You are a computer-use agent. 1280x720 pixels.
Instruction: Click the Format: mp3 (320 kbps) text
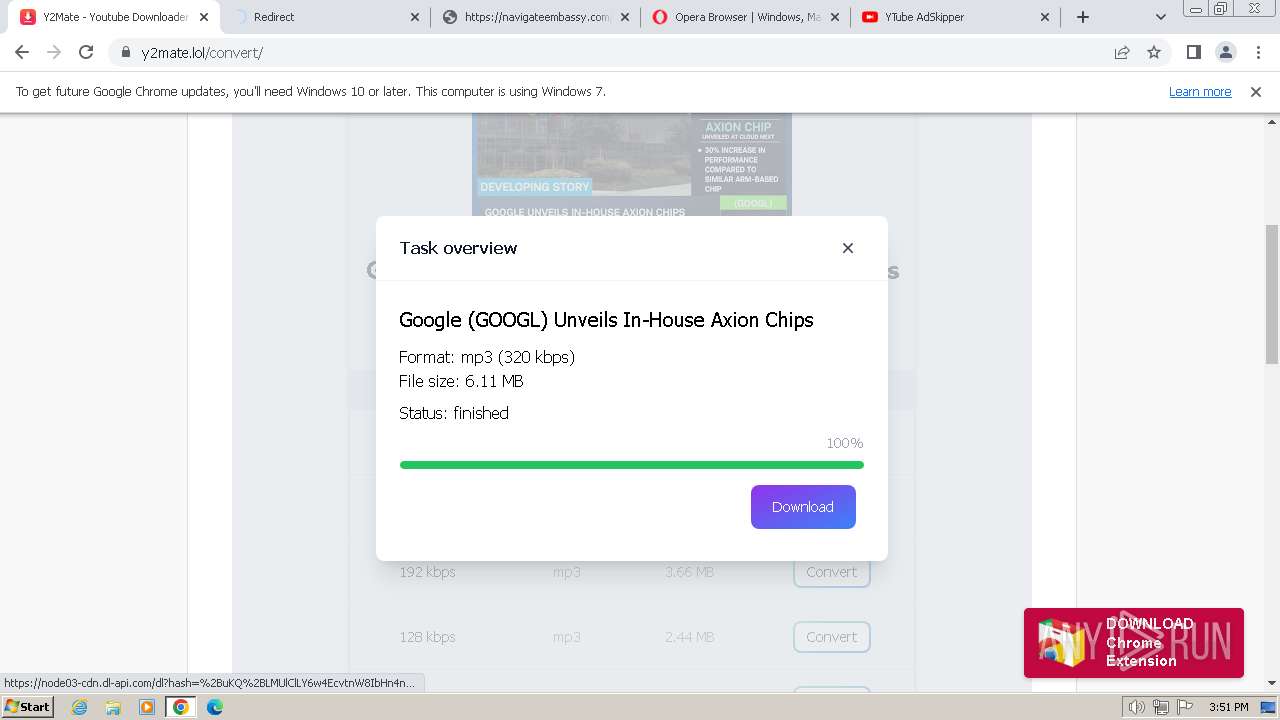(x=487, y=357)
